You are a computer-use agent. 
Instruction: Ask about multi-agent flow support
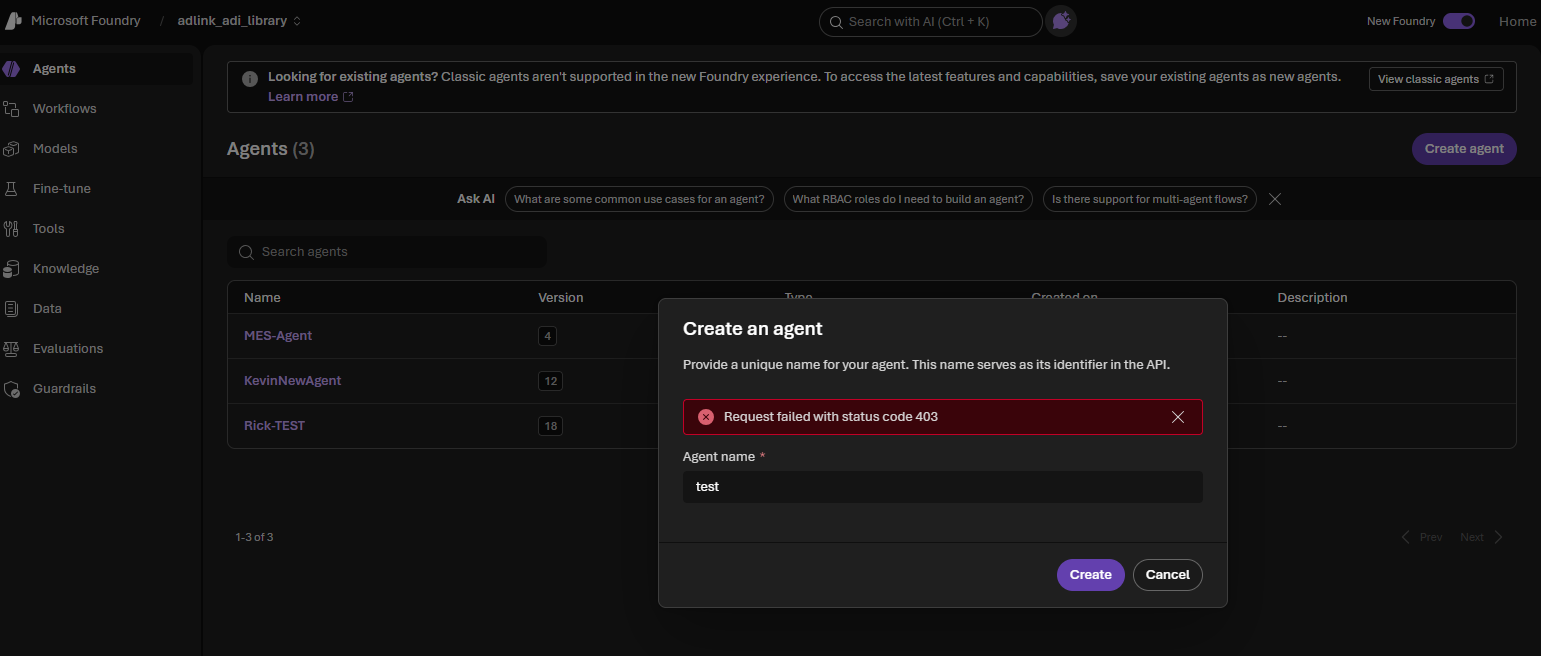[x=1149, y=199]
